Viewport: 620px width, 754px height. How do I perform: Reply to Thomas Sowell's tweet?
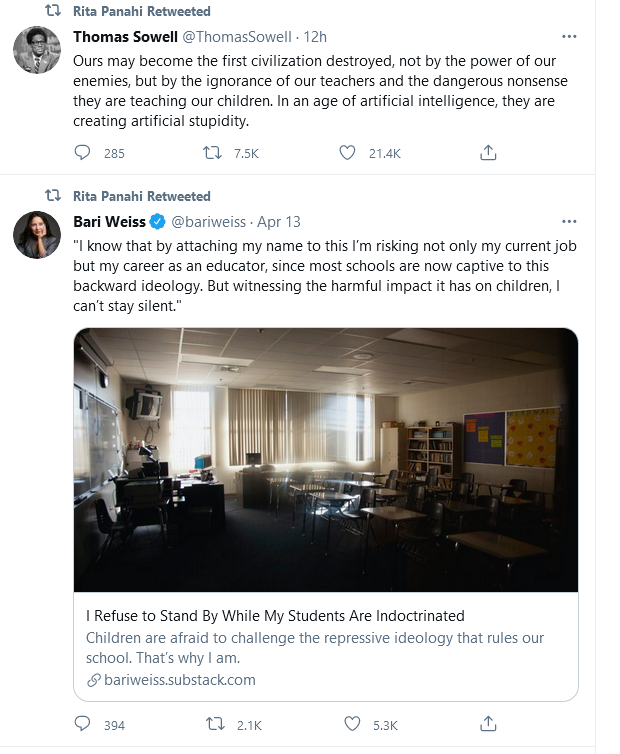83,153
